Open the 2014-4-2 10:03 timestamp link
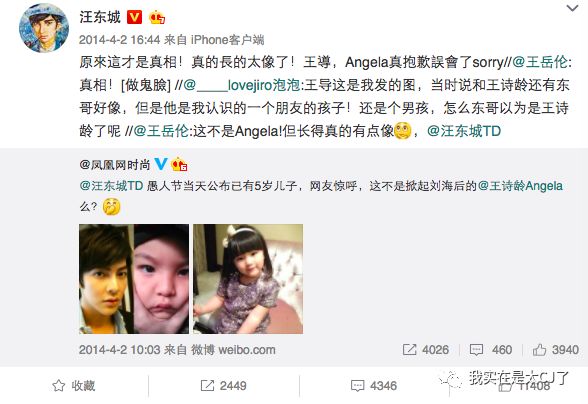Viewport: 588px width, 404px height. (x=120, y=350)
